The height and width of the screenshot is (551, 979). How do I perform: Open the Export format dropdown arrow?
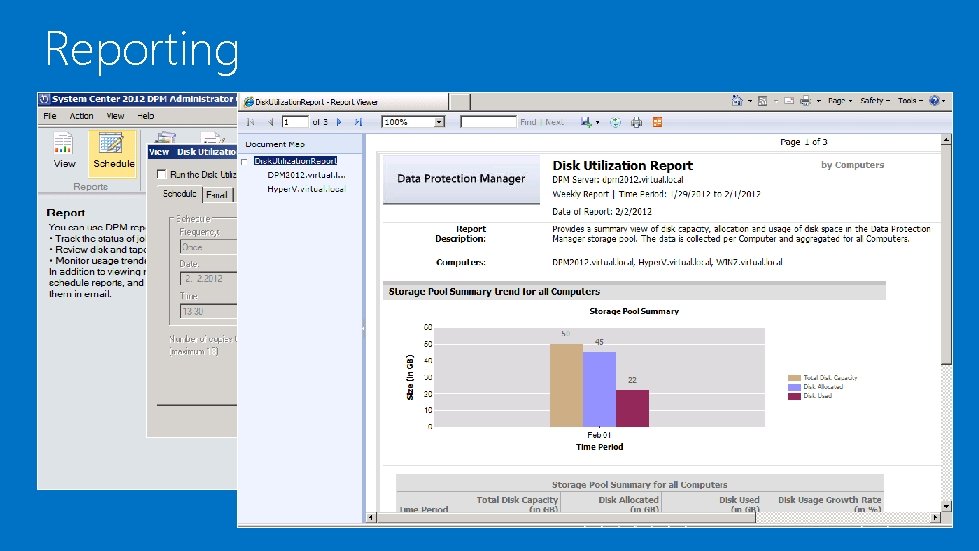point(598,122)
